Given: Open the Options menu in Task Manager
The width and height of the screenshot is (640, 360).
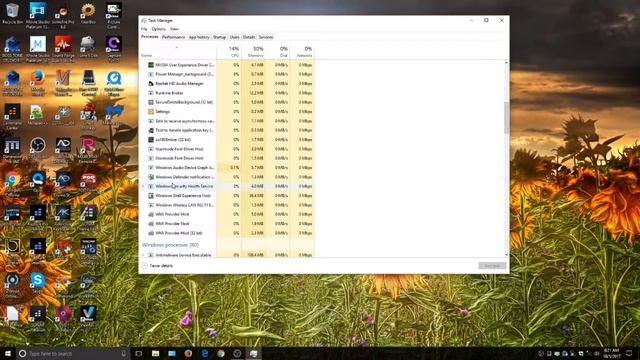Looking at the screenshot, I should (158, 29).
